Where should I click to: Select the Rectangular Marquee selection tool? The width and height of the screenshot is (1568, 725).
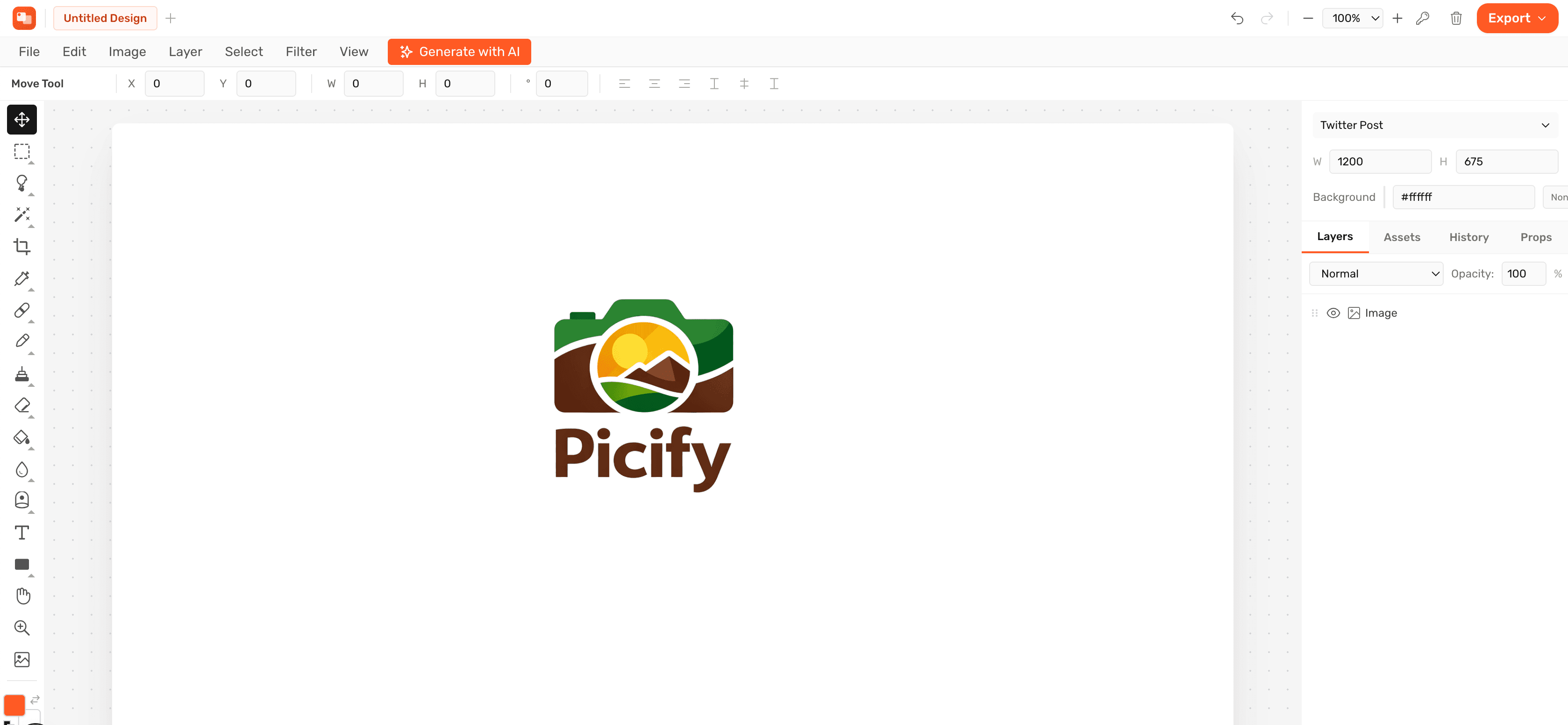tap(22, 151)
